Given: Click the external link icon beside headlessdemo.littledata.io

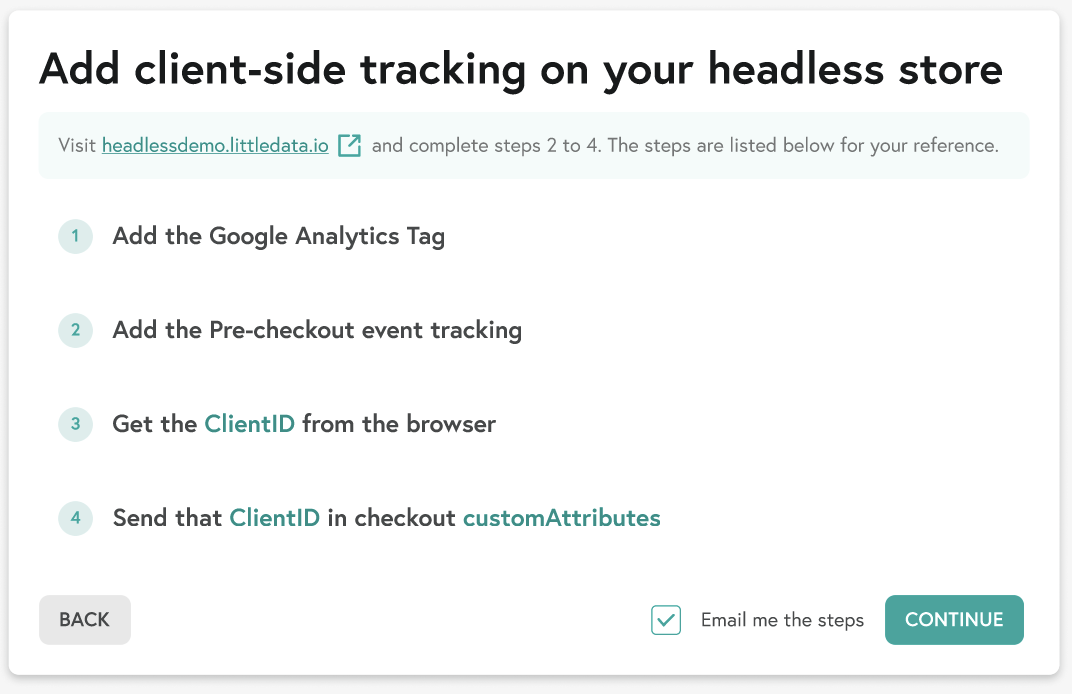Looking at the screenshot, I should 349,145.
